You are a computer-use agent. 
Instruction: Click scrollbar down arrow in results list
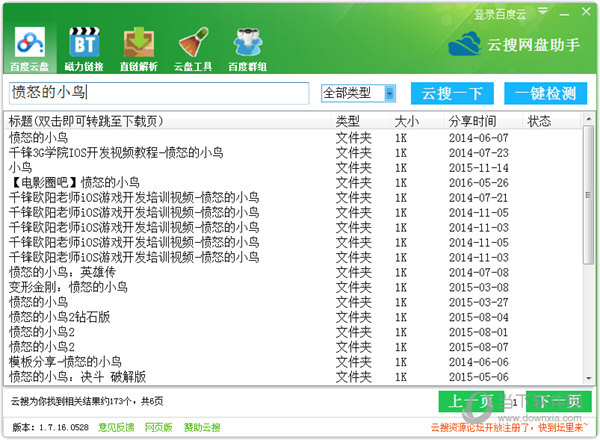(588, 378)
